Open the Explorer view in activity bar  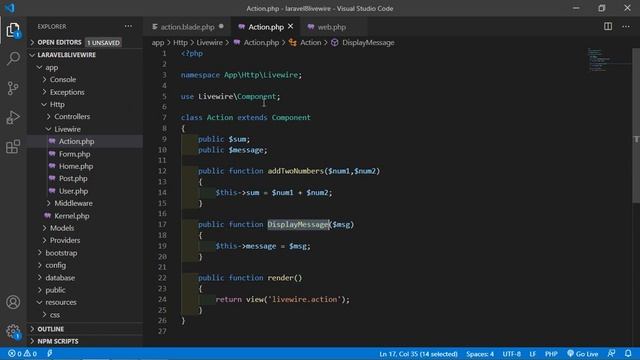point(13,30)
